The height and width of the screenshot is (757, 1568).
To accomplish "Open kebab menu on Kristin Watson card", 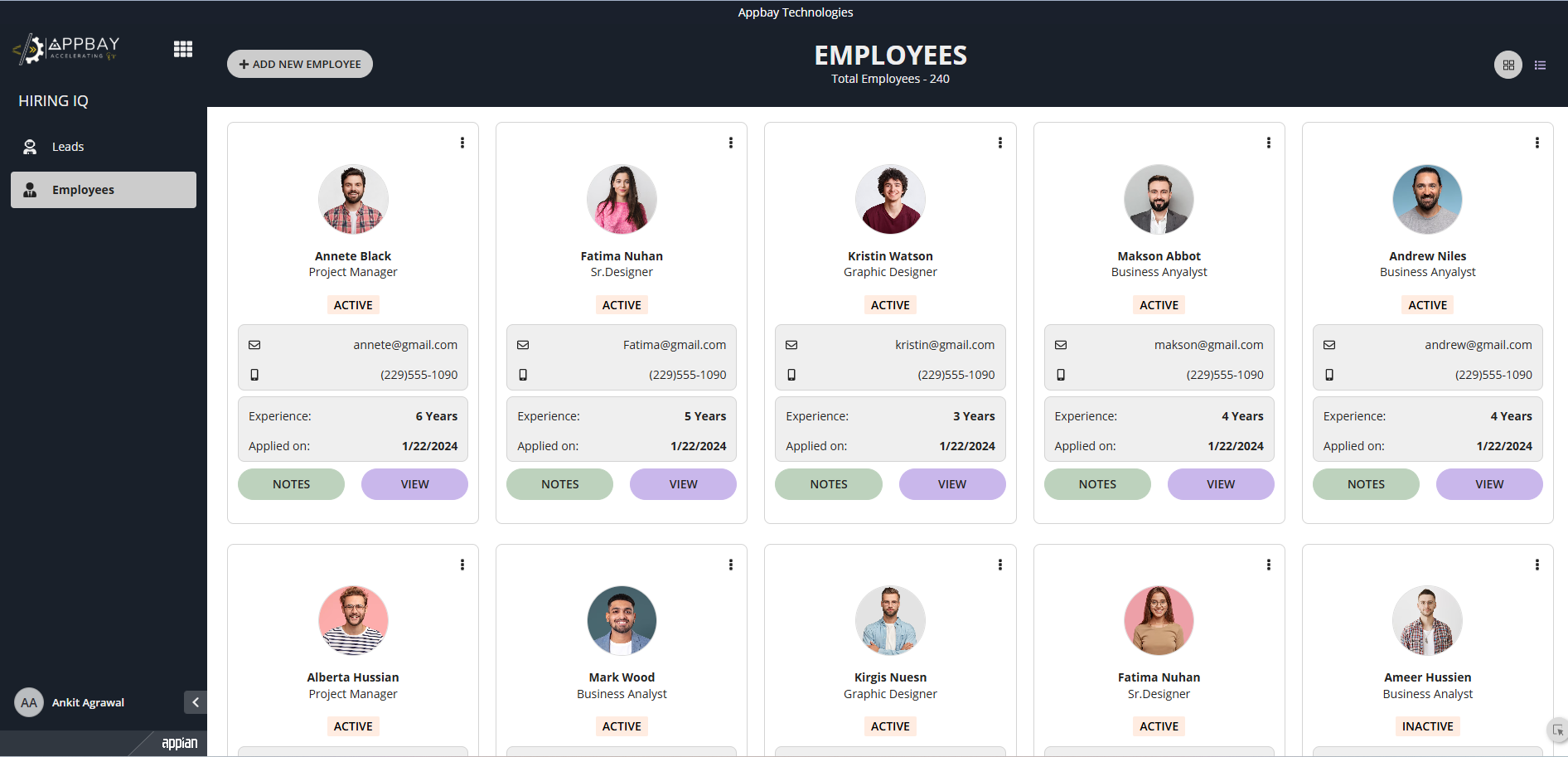I will 1000,143.
